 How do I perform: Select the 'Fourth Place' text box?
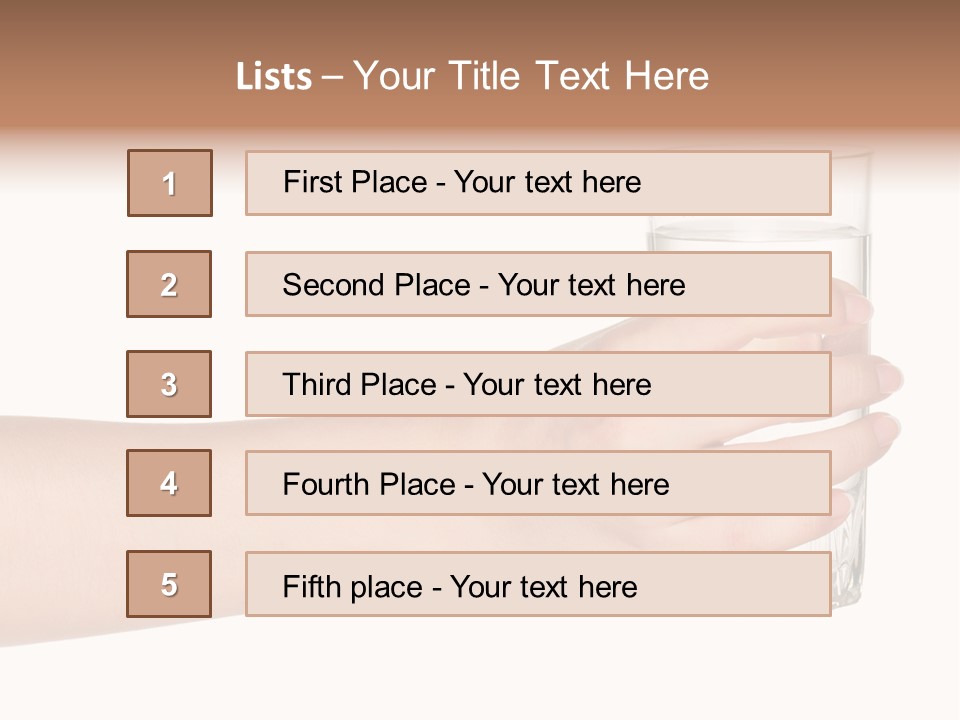[x=538, y=483]
